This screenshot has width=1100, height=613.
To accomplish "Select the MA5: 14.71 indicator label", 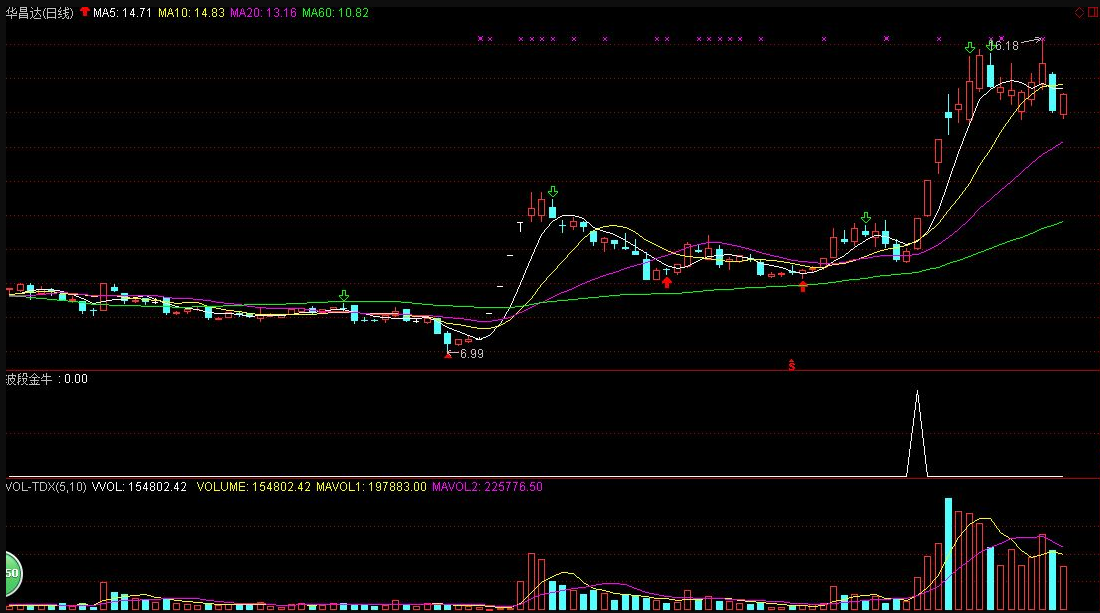I will click(122, 13).
